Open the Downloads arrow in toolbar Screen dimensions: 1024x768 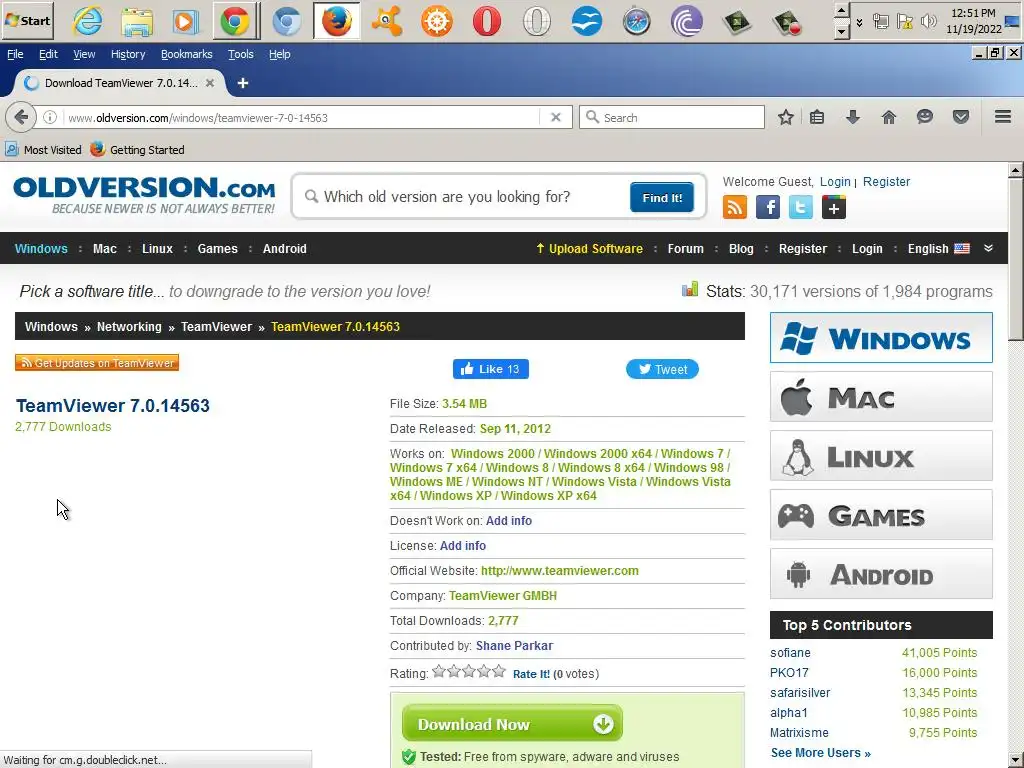pyautogui.click(x=853, y=118)
